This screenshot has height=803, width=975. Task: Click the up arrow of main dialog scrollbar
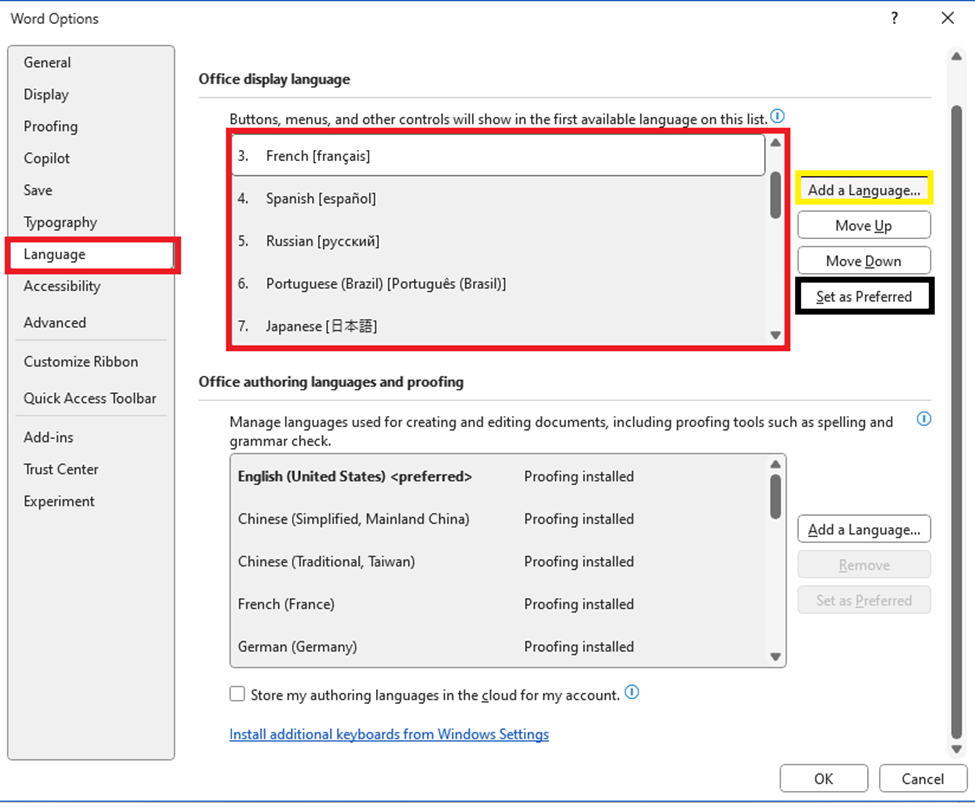[956, 57]
